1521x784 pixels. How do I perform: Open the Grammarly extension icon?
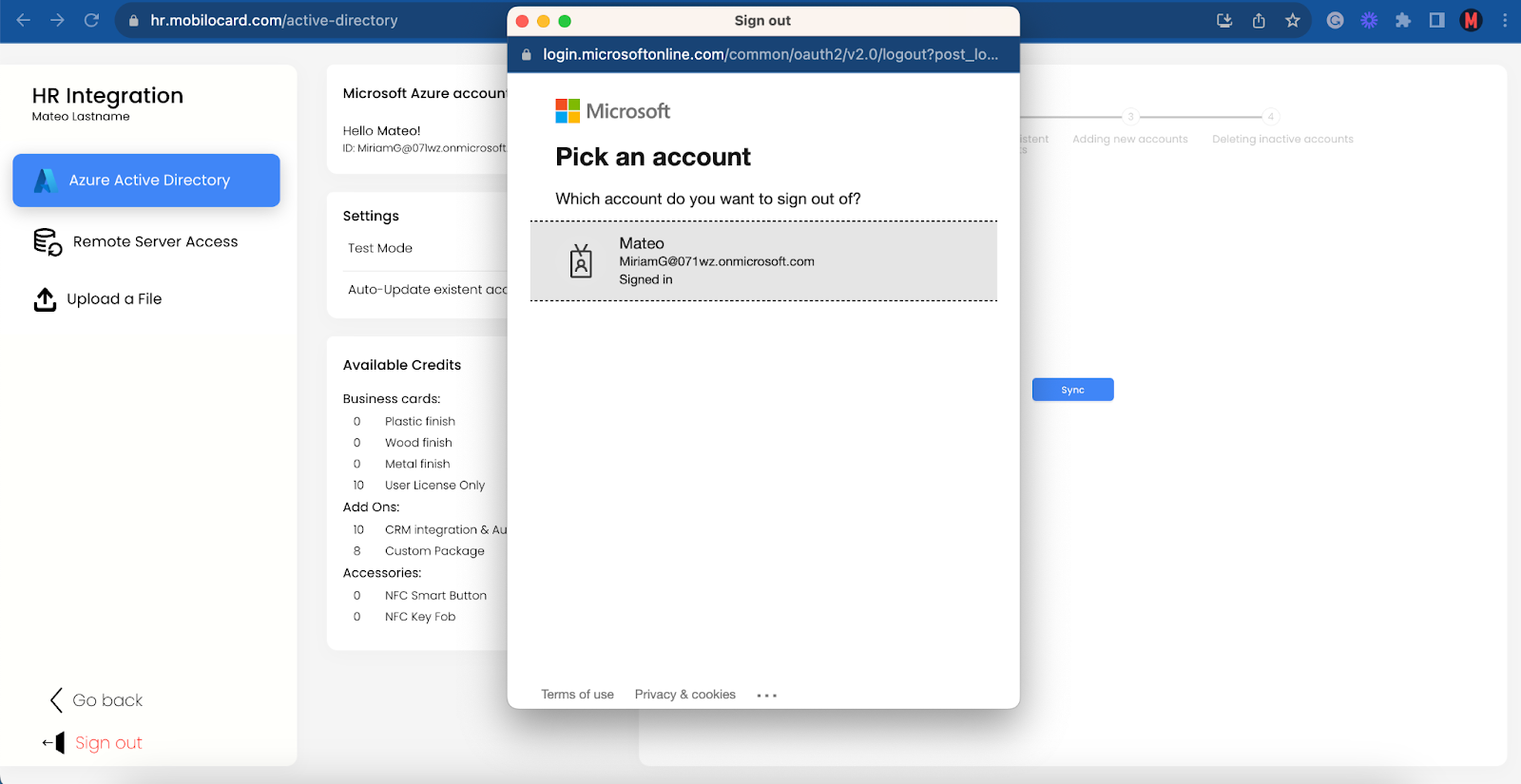click(1335, 20)
